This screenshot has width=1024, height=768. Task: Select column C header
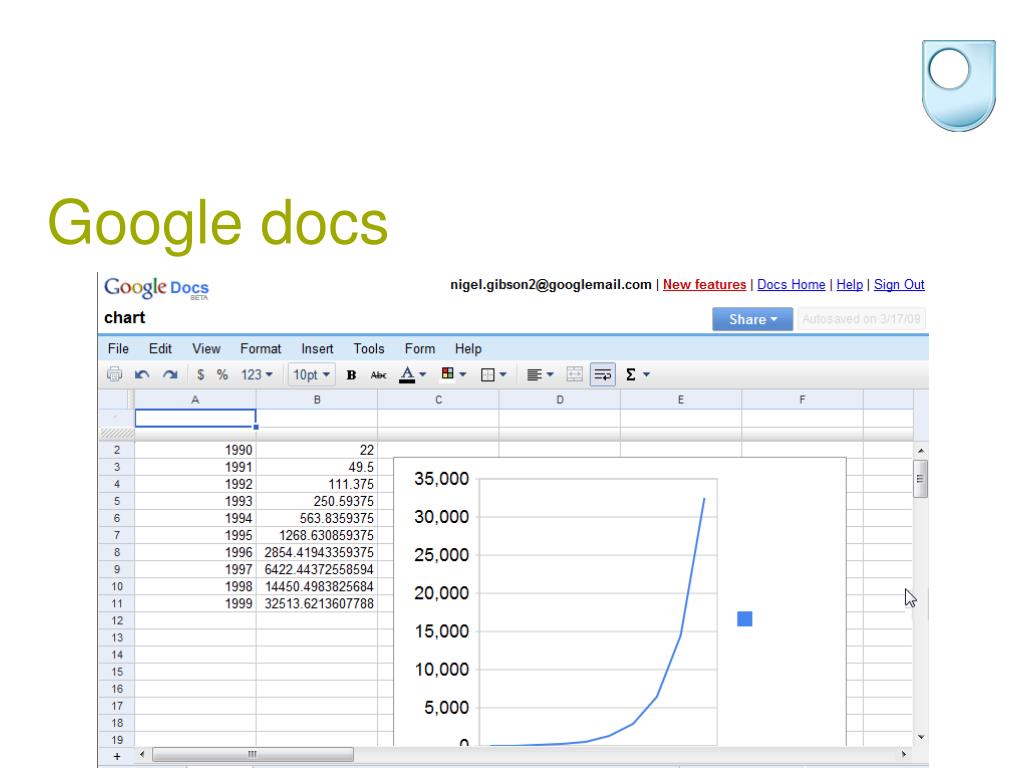click(438, 400)
